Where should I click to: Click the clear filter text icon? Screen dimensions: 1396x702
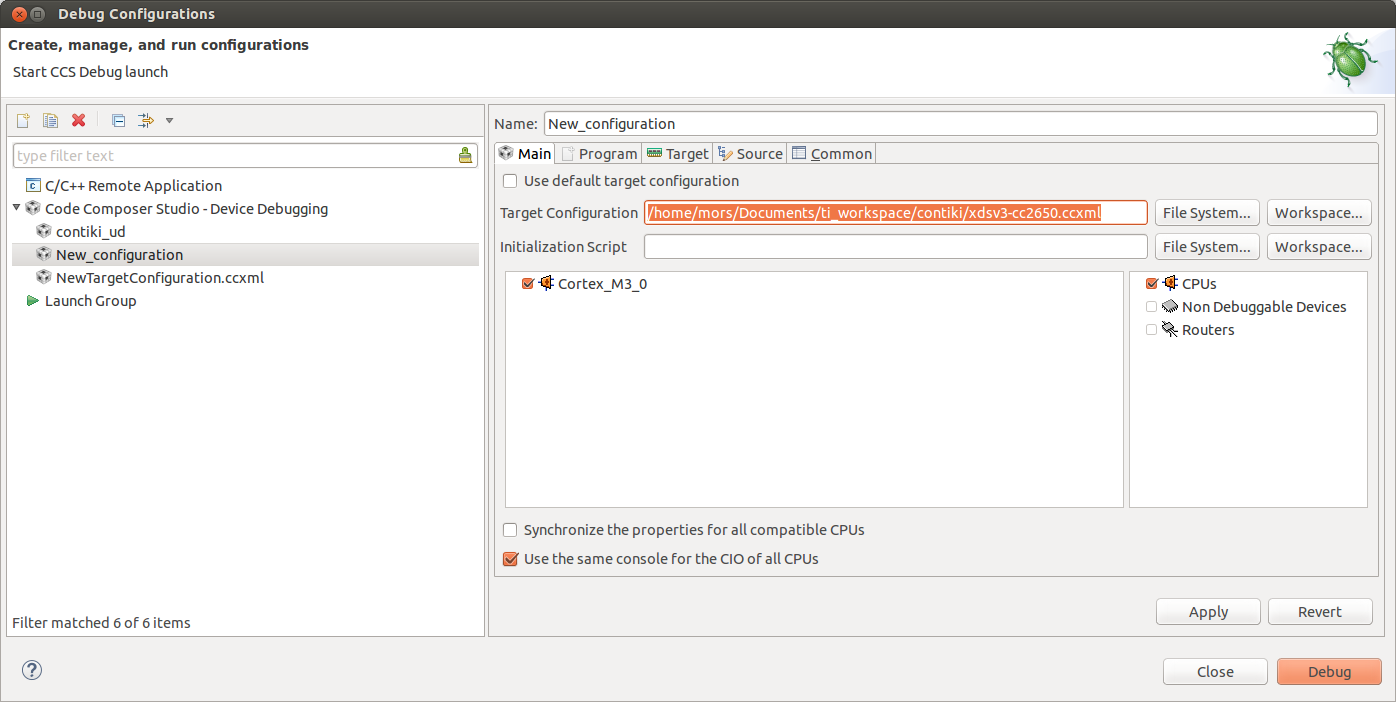[x=465, y=155]
